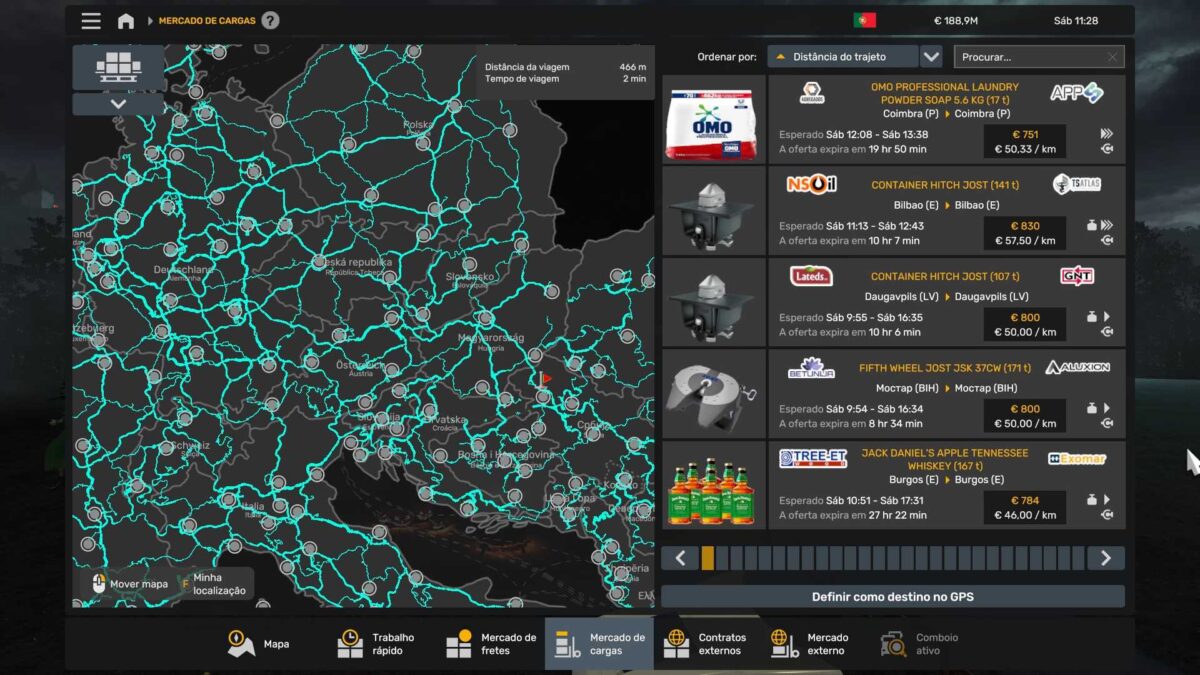Go to previous page of job listings
The height and width of the screenshot is (675, 1200).
click(x=680, y=558)
